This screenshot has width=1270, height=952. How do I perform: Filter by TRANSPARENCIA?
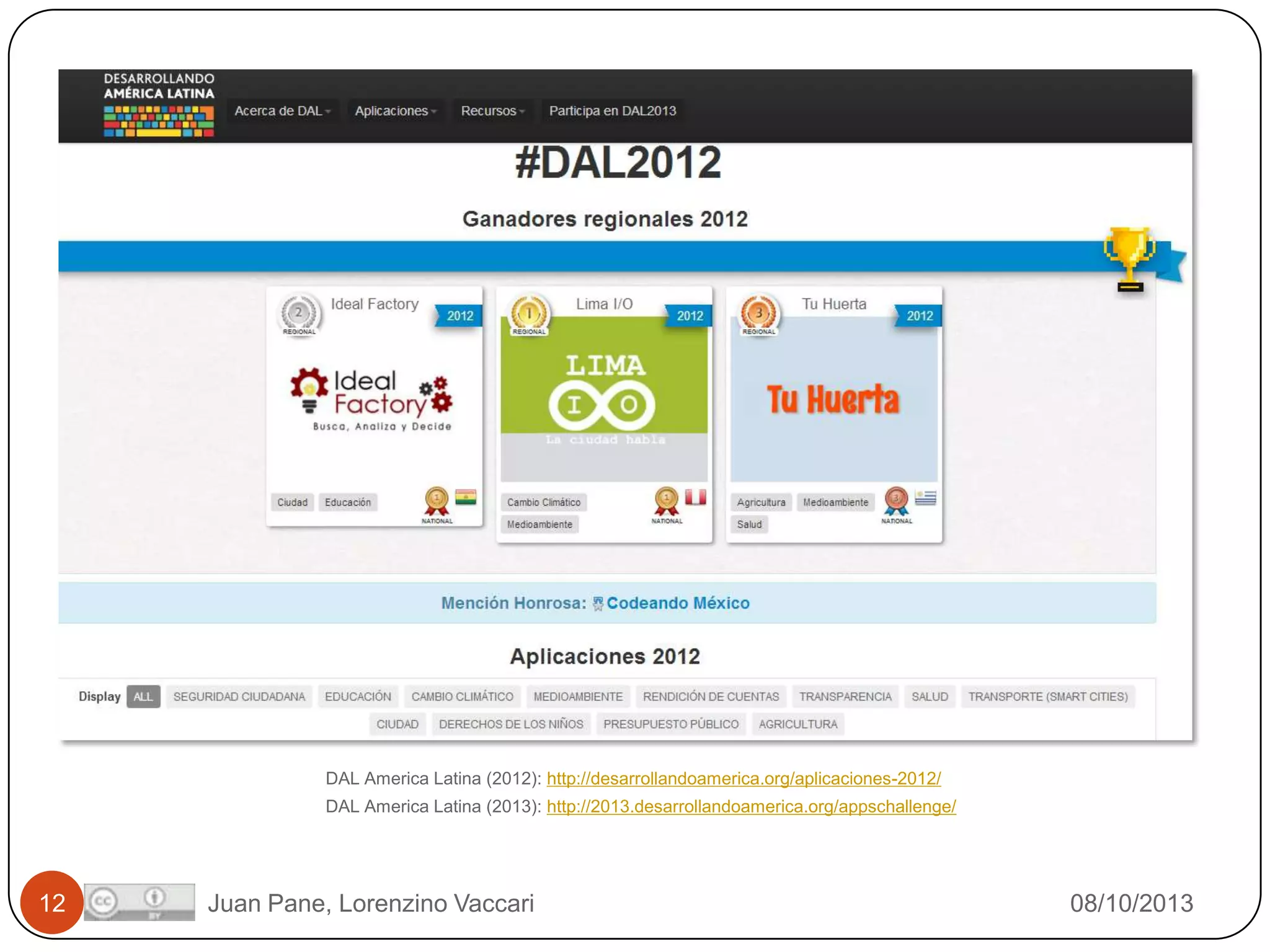pos(845,697)
